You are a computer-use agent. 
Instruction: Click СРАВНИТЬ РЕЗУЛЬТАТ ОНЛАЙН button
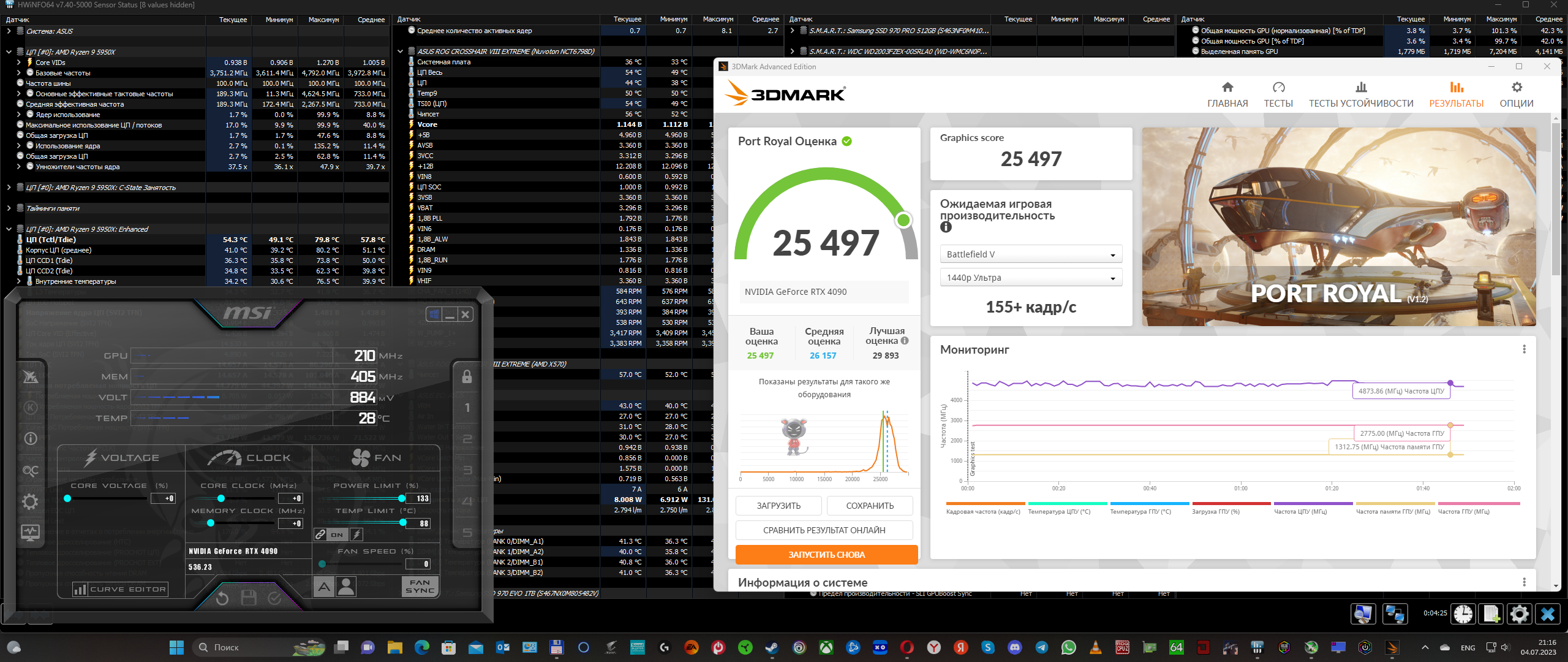click(x=824, y=530)
